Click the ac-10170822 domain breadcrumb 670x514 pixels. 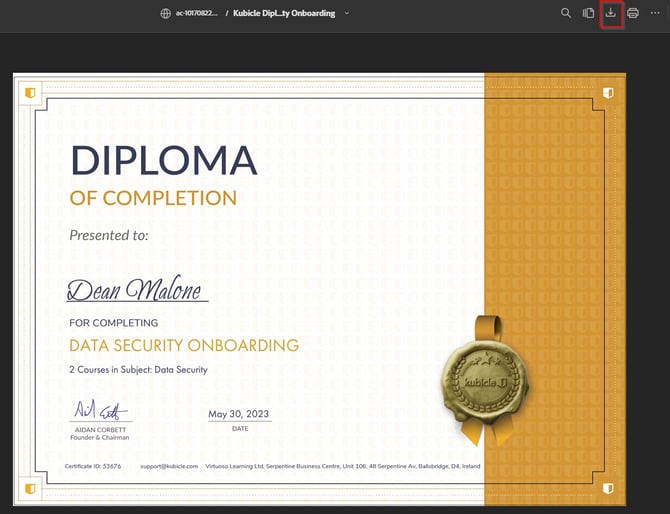pos(196,13)
